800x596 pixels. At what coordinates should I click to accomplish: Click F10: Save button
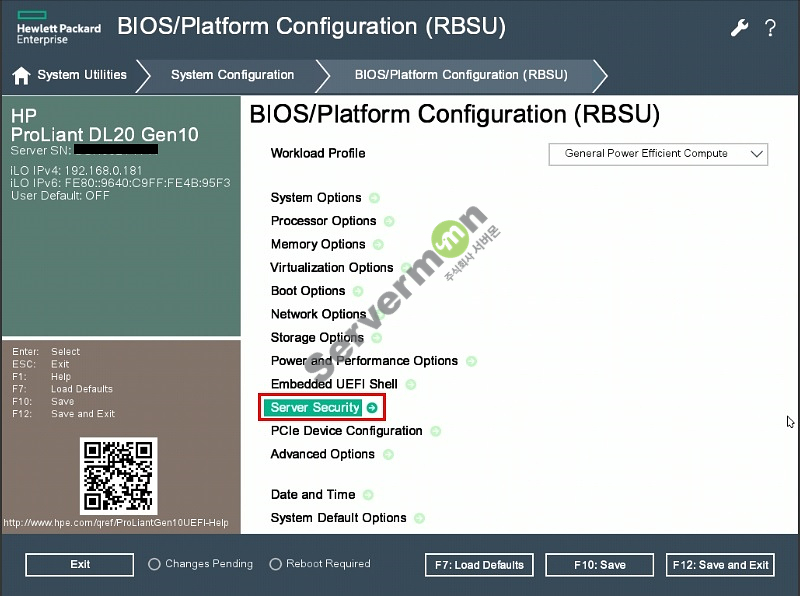tap(599, 565)
